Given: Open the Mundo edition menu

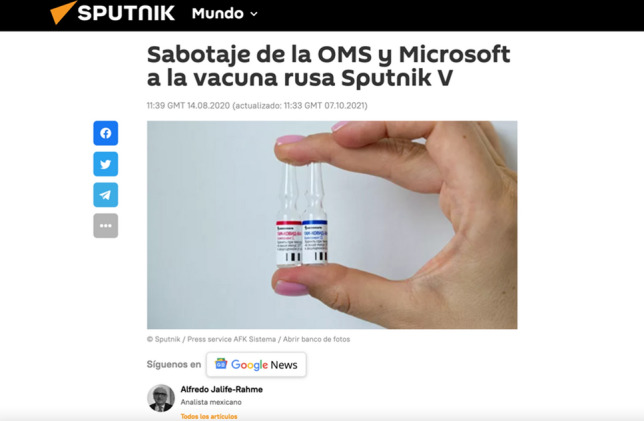Looking at the screenshot, I should [x=225, y=14].
